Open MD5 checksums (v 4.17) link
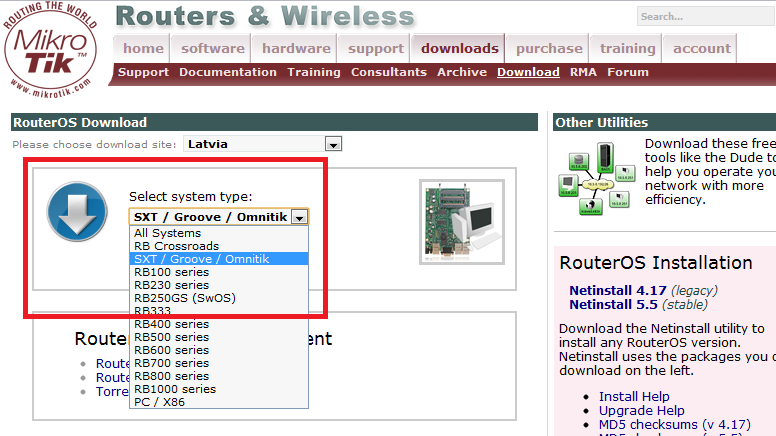 675,424
